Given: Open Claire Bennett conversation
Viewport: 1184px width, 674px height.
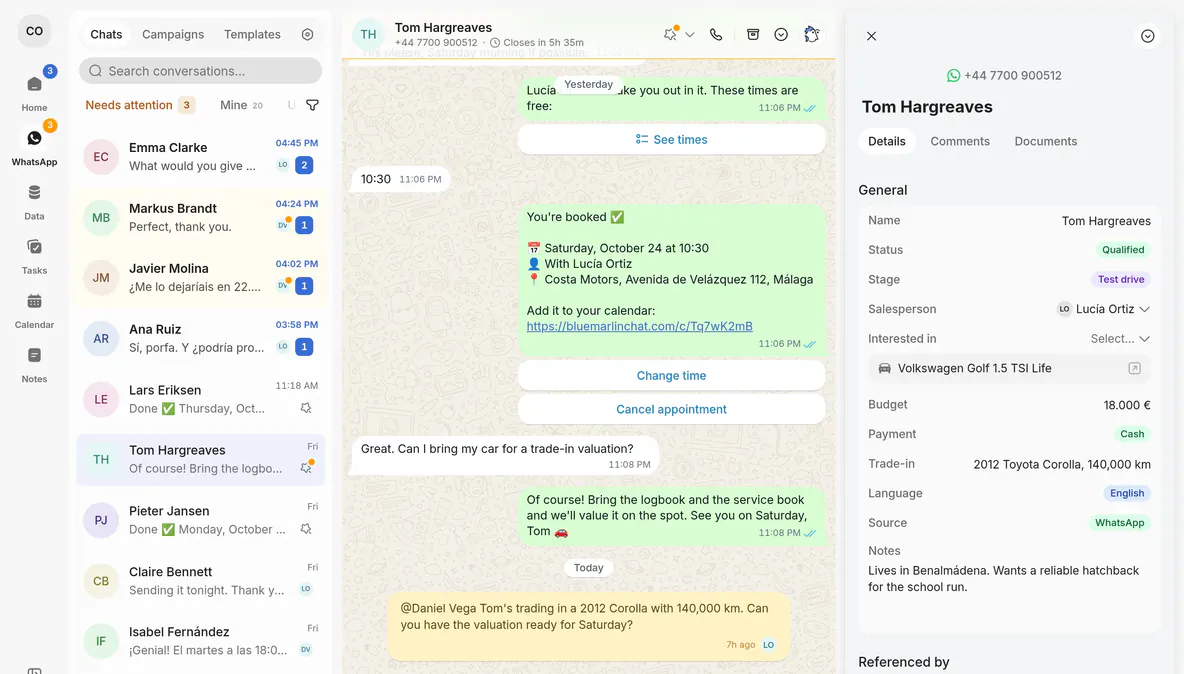Looking at the screenshot, I should (201, 580).
